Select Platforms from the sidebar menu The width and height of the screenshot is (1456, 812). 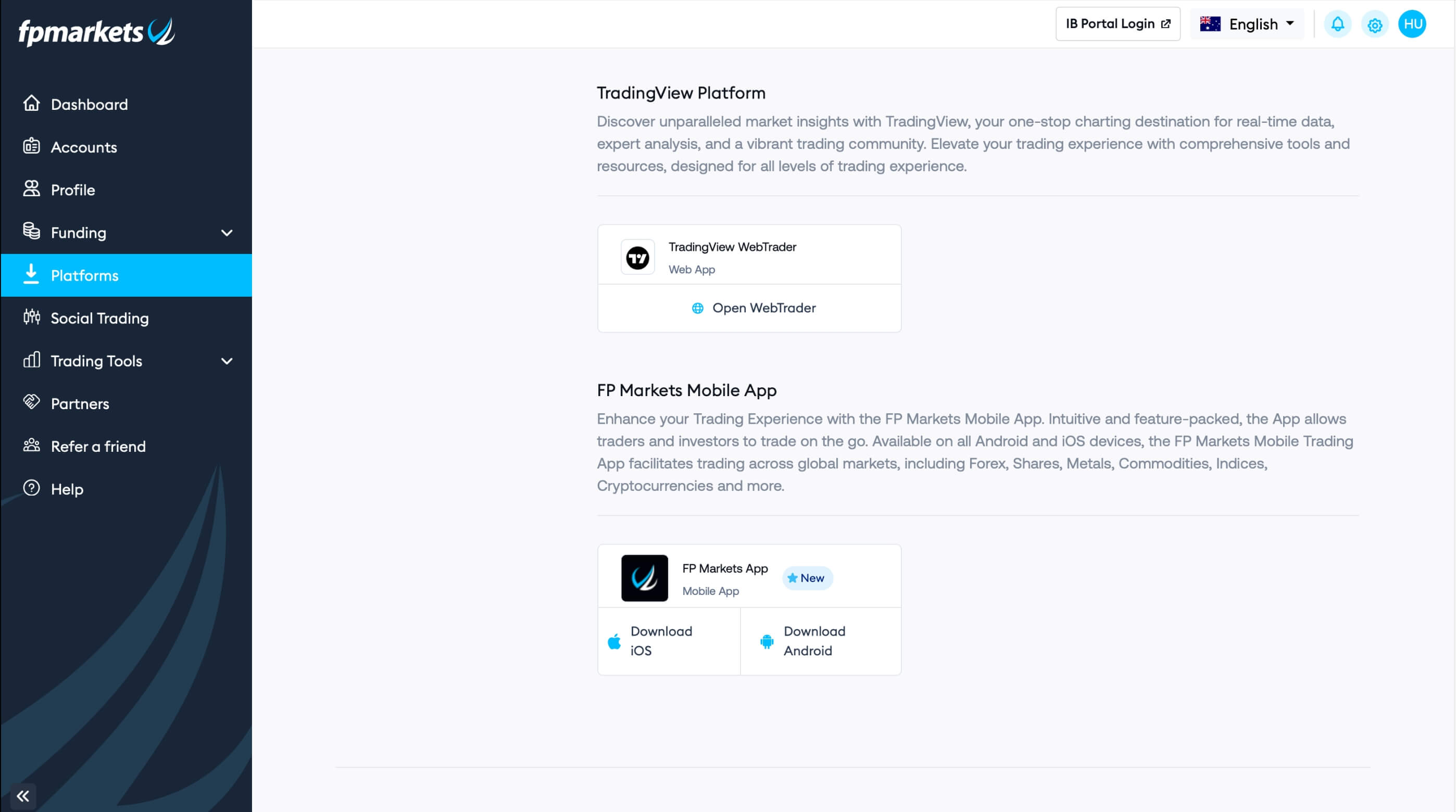pos(127,275)
